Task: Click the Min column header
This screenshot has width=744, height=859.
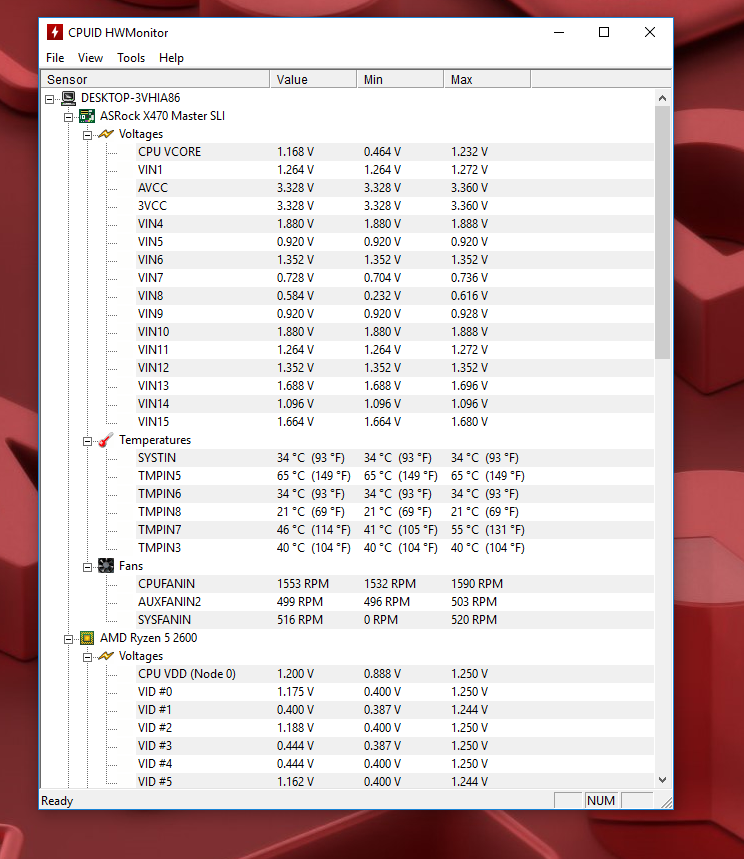Action: click(x=400, y=79)
